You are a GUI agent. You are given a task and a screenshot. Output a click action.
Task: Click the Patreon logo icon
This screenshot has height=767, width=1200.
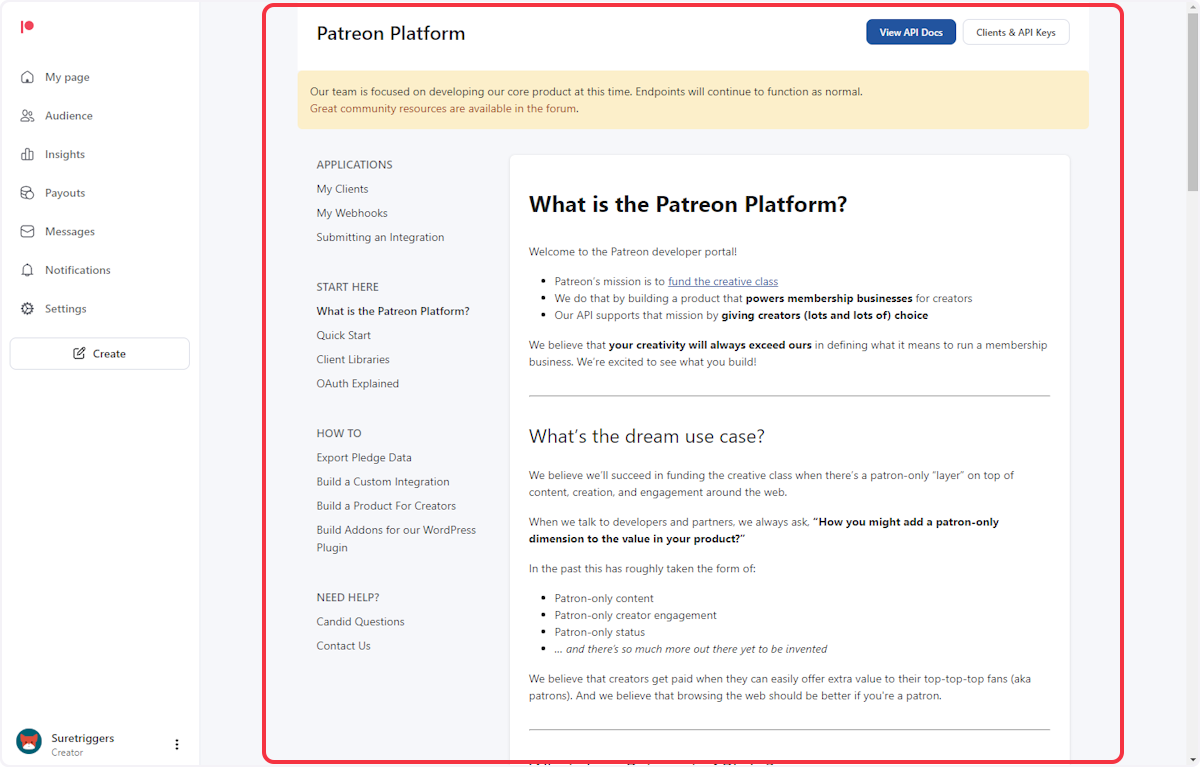tap(27, 26)
